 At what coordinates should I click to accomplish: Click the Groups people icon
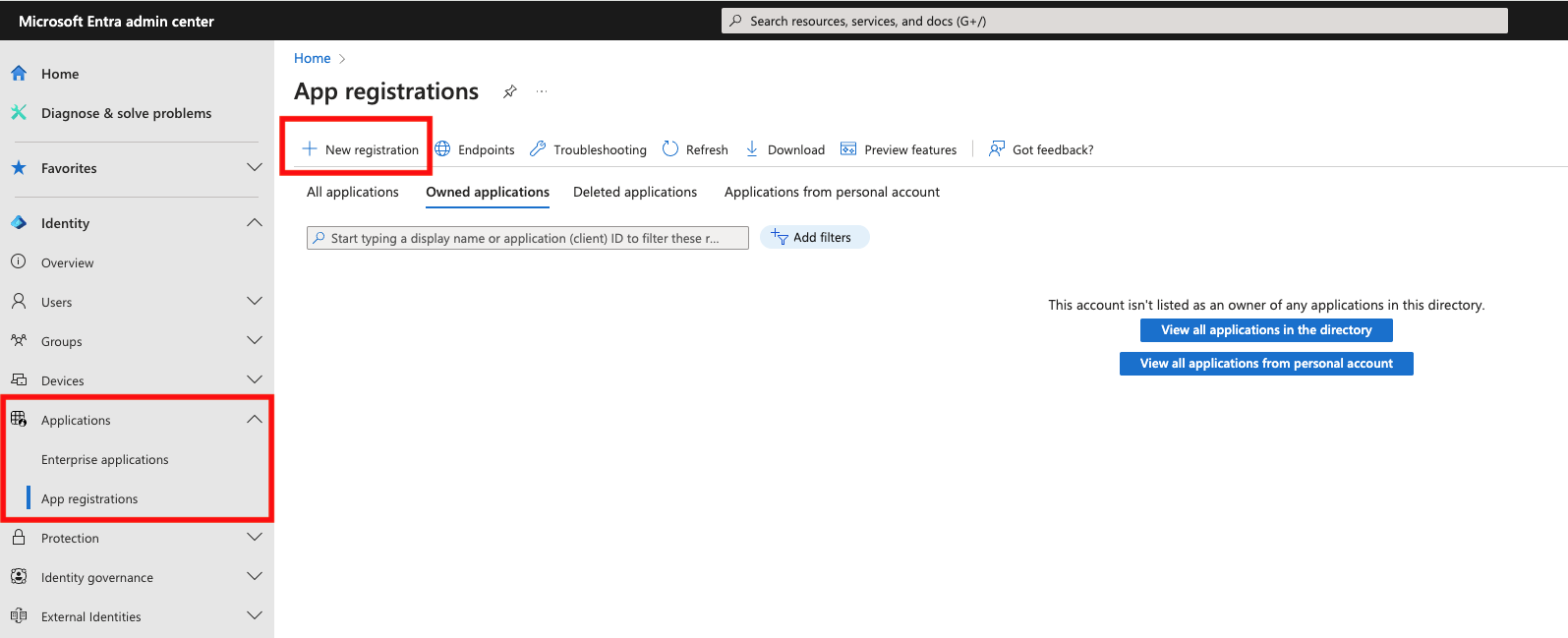19,340
